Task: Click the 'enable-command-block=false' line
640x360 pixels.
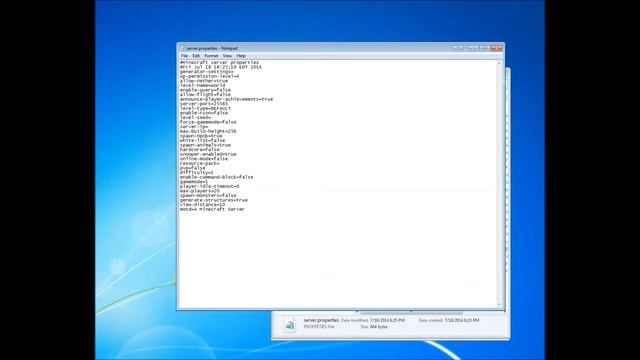Action: click(216, 177)
